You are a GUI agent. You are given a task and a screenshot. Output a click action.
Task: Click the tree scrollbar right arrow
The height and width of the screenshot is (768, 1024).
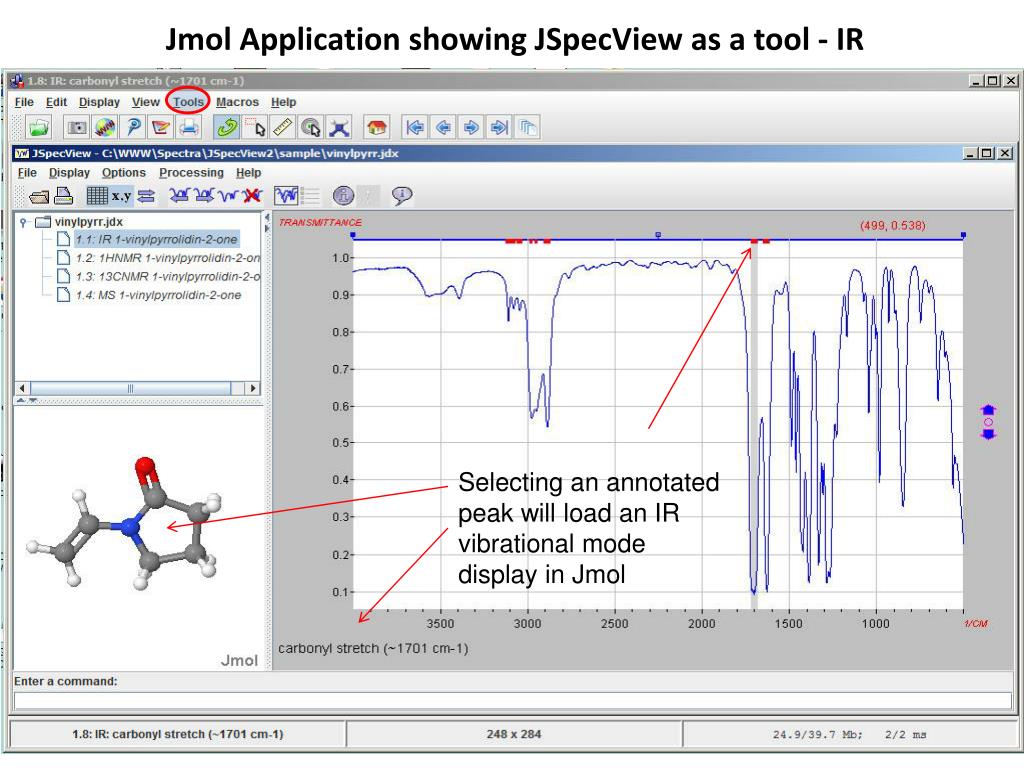(x=253, y=388)
